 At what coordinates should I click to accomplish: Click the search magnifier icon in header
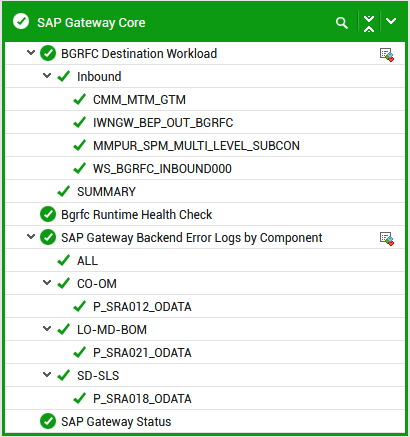coord(342,23)
